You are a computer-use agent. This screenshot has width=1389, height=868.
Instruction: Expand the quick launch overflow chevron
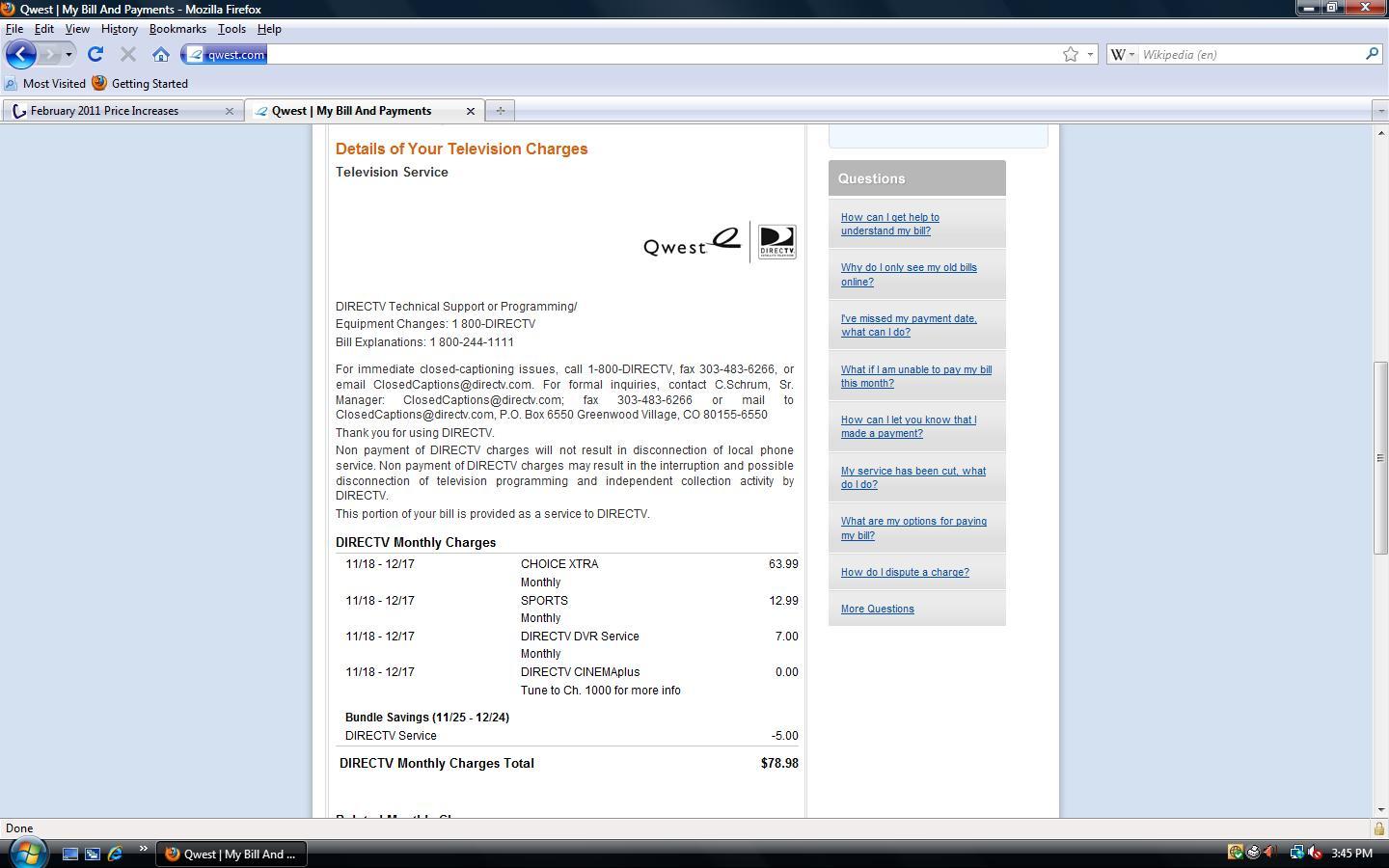pyautogui.click(x=143, y=850)
